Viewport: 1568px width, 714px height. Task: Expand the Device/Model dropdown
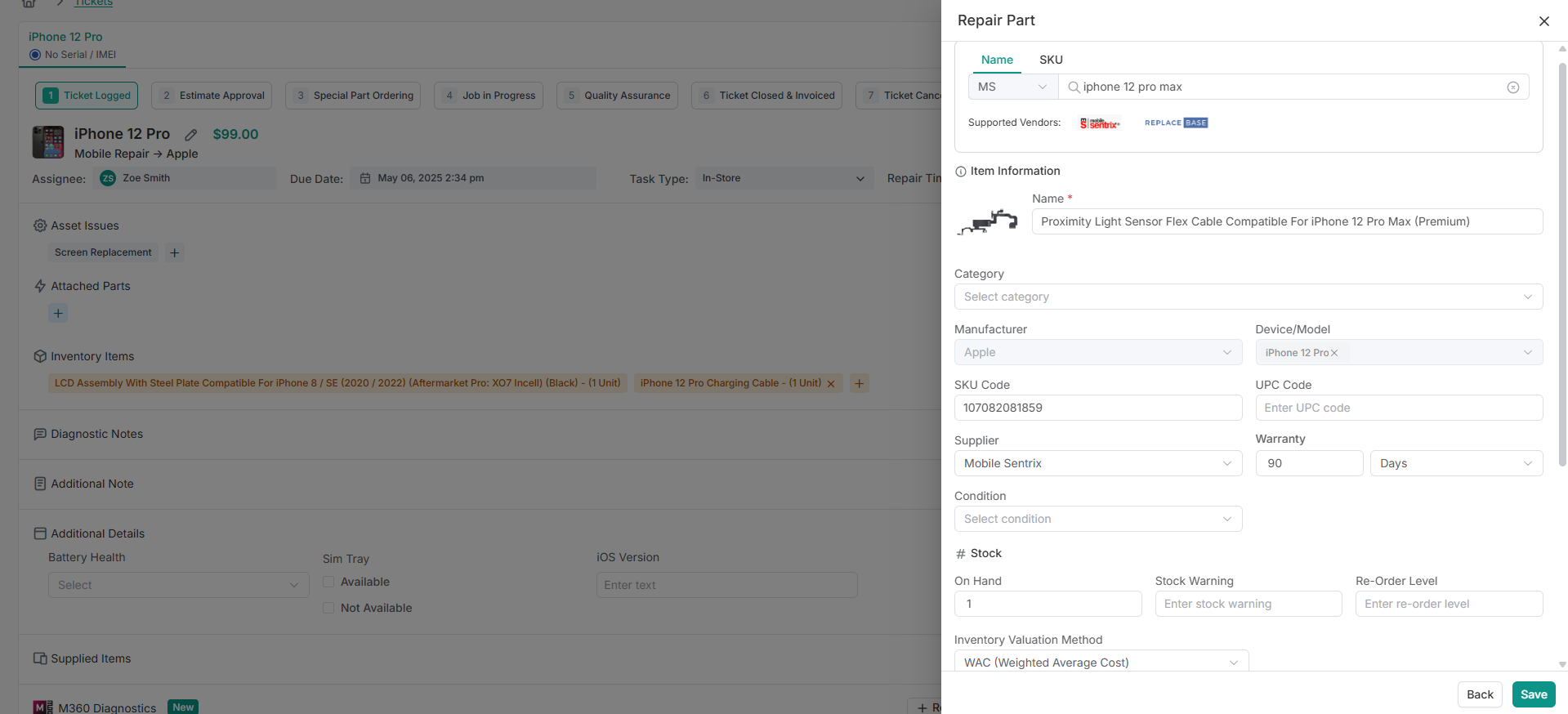[1527, 352]
